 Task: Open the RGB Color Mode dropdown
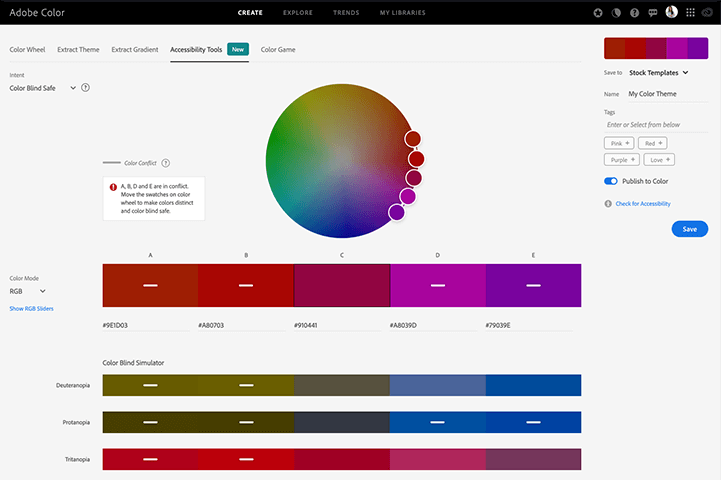pyautogui.click(x=28, y=291)
